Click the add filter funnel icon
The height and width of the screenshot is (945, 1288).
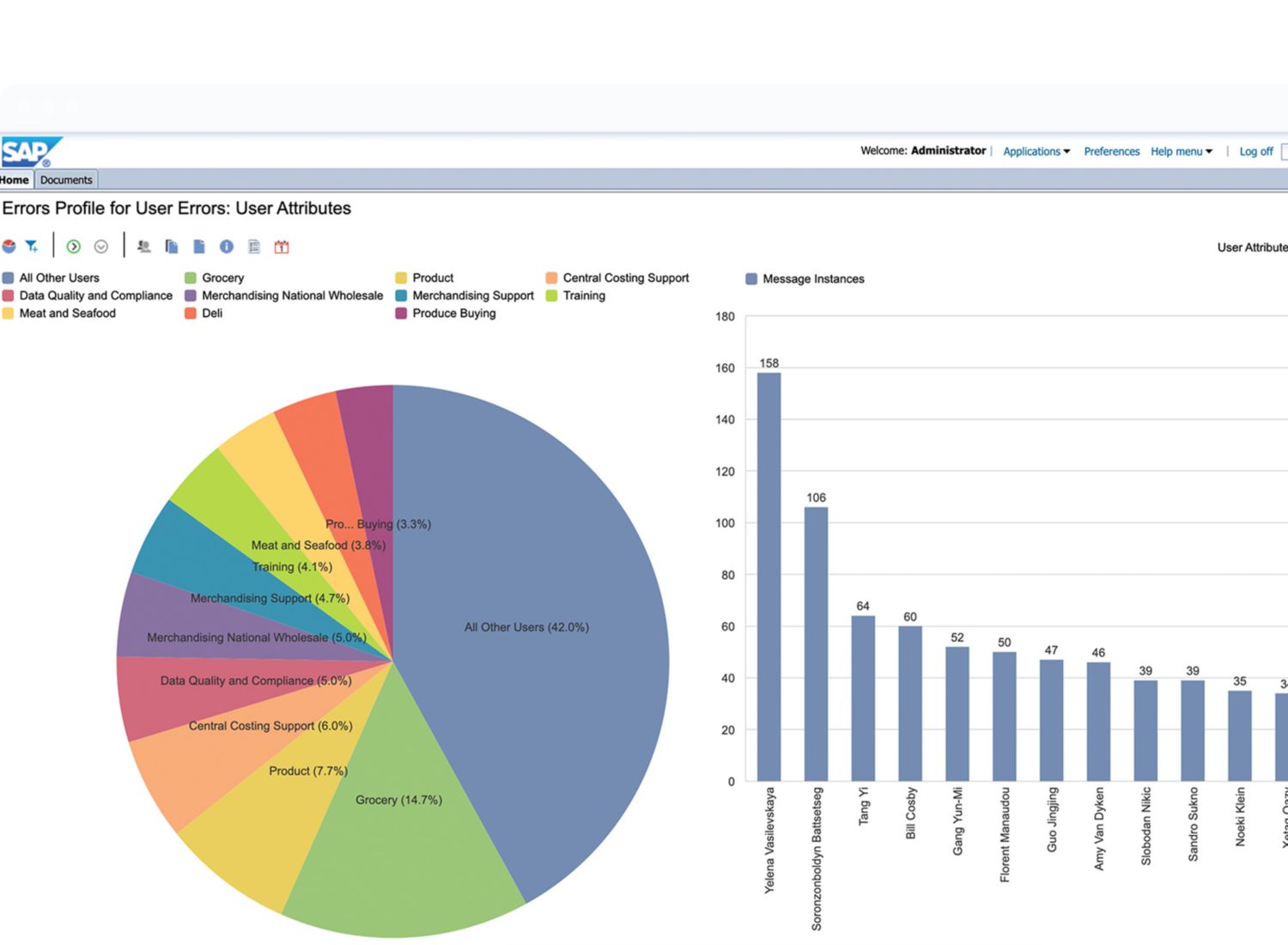32,247
